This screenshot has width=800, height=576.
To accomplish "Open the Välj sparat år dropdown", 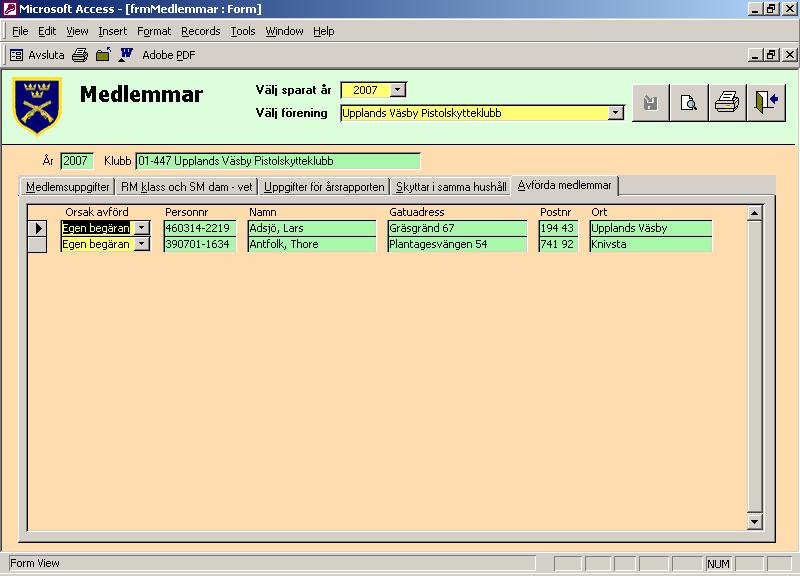I will click(x=398, y=90).
